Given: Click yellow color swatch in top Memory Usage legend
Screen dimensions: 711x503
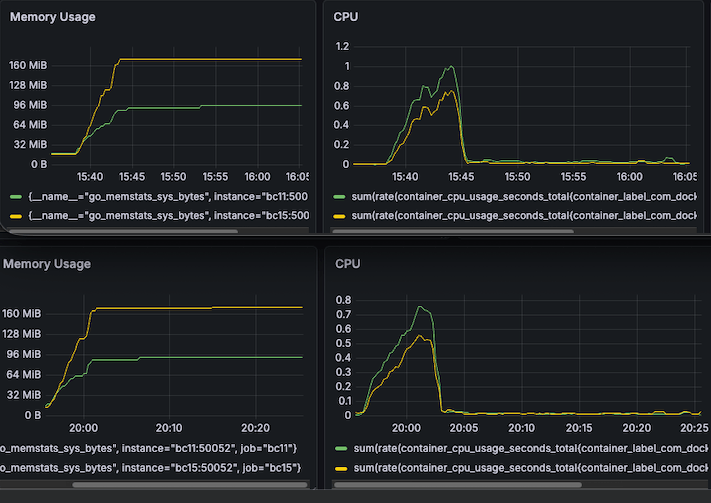Looking at the screenshot, I should [x=16, y=215].
